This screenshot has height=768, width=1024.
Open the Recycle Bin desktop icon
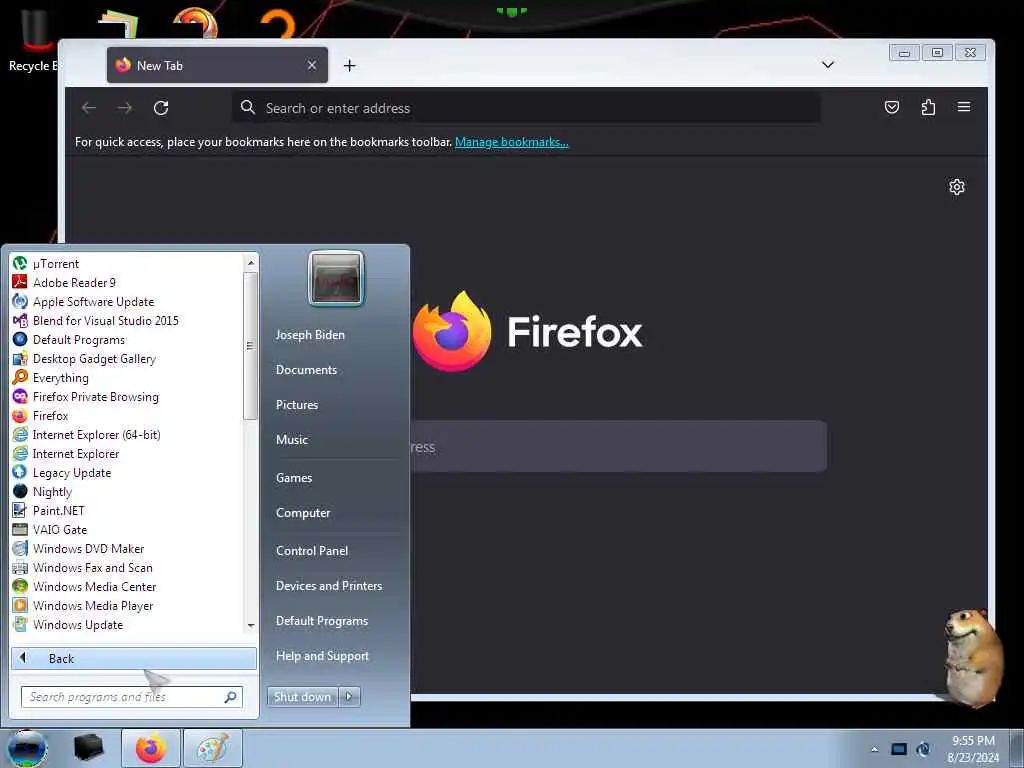coord(33,40)
